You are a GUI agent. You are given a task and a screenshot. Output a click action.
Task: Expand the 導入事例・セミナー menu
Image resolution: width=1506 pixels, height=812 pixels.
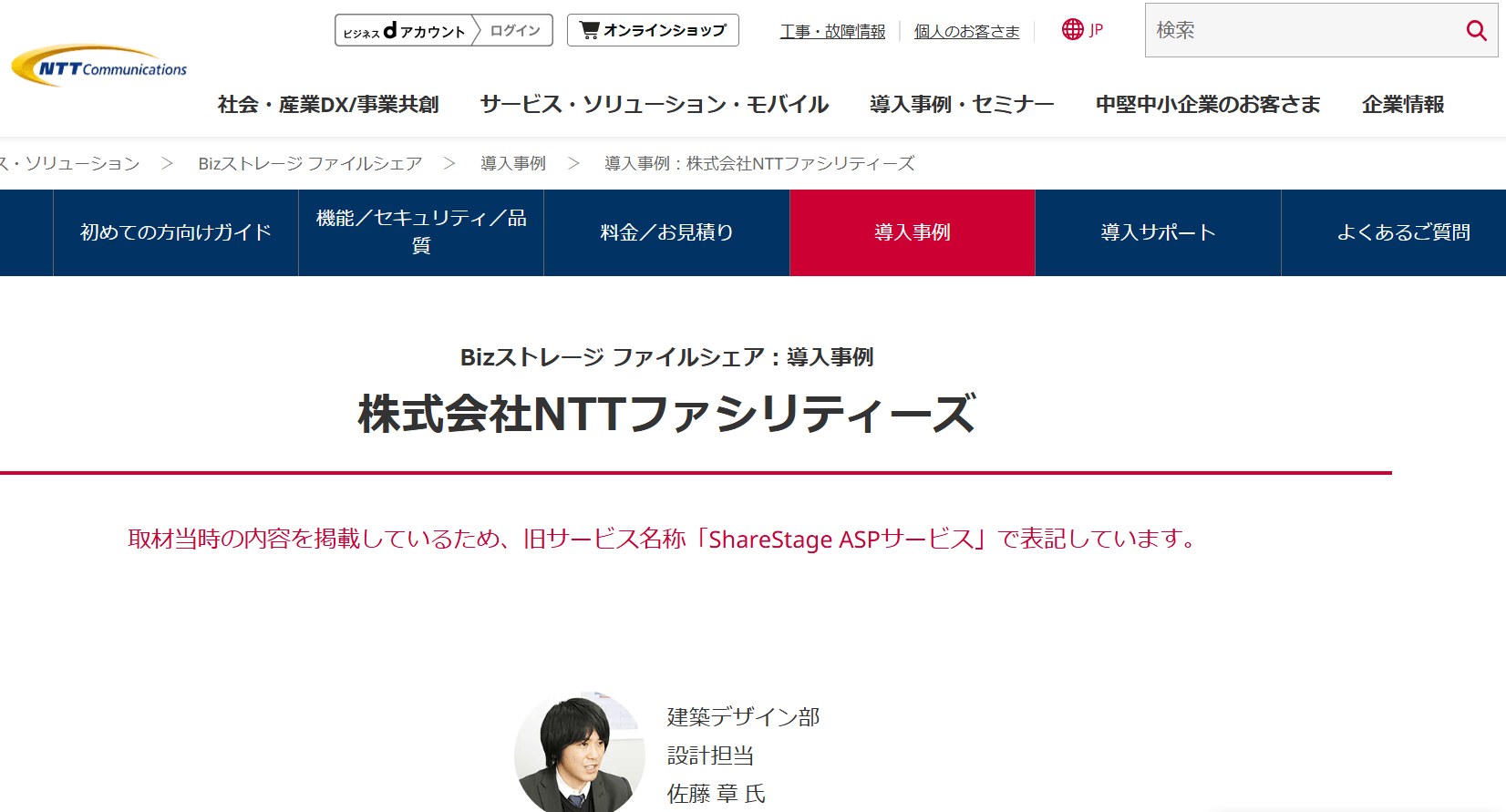[962, 105]
